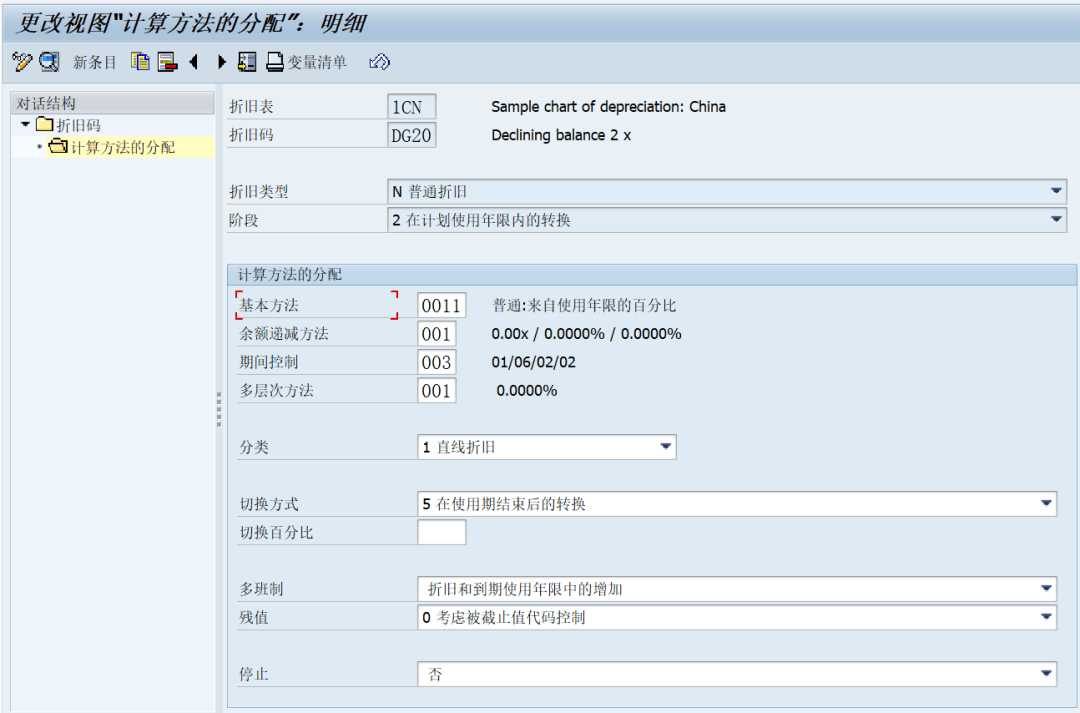Click the other-entry position icon

(x=247, y=62)
